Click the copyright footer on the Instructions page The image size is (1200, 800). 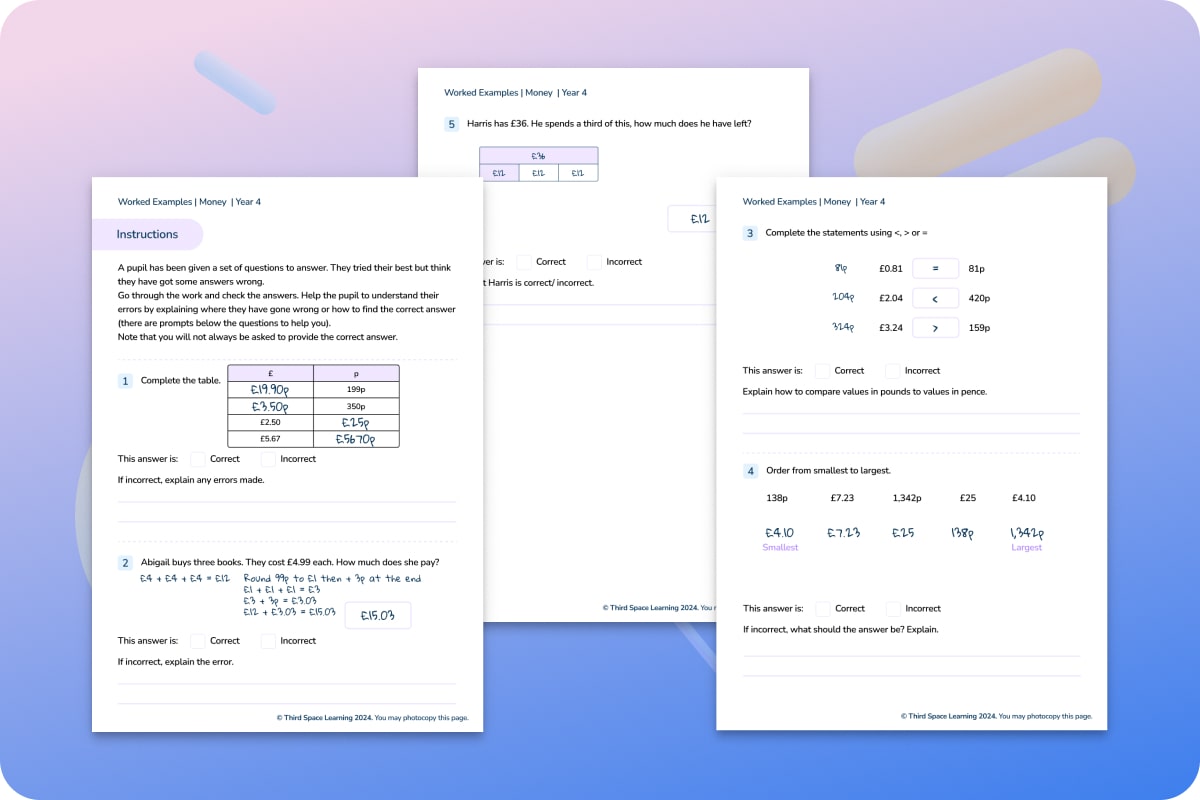coord(372,718)
